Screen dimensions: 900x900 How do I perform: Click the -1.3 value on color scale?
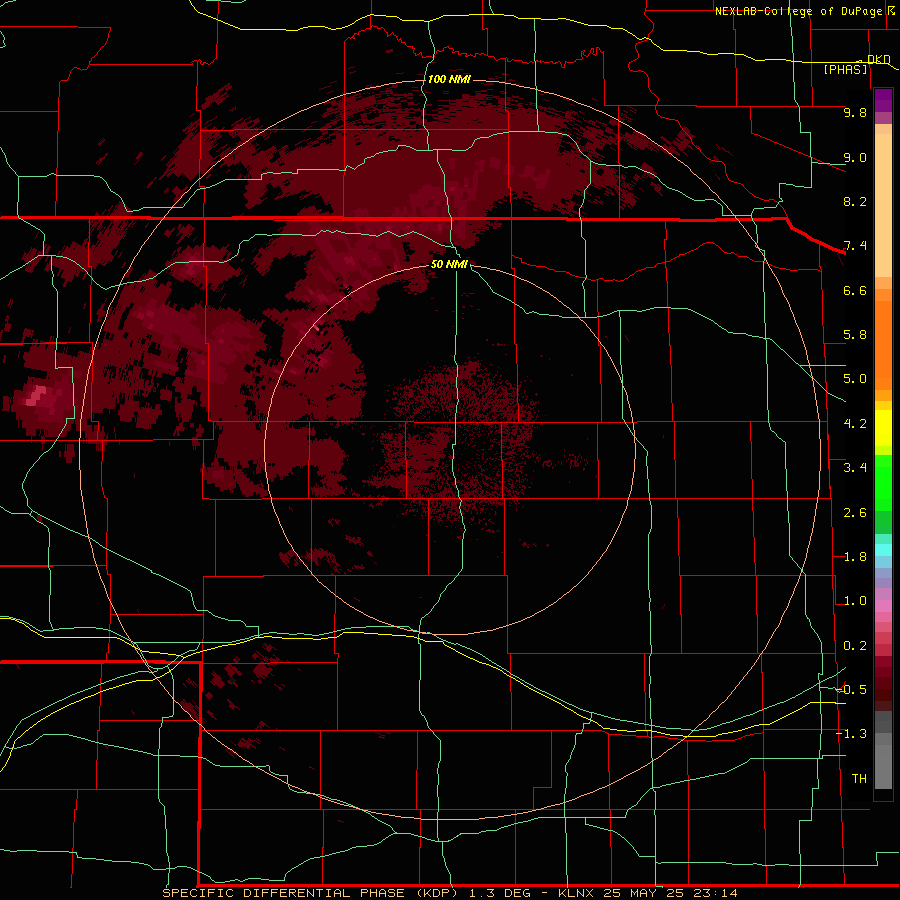[852, 734]
